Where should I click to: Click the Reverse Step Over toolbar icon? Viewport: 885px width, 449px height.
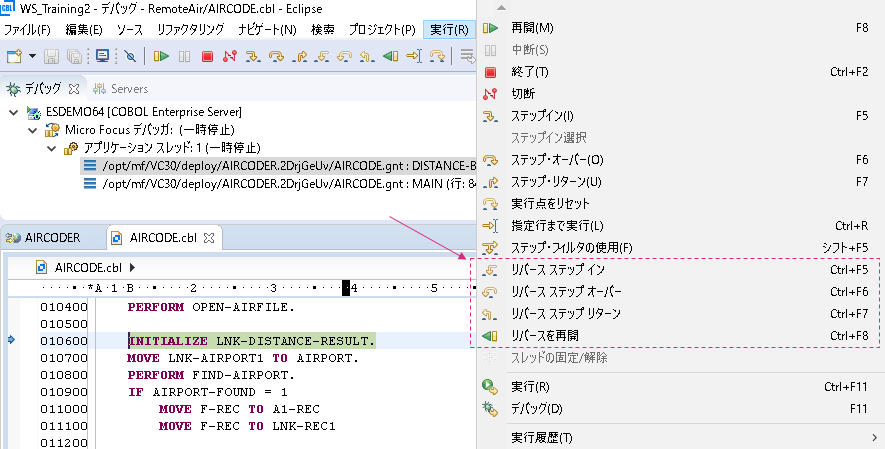(344, 56)
